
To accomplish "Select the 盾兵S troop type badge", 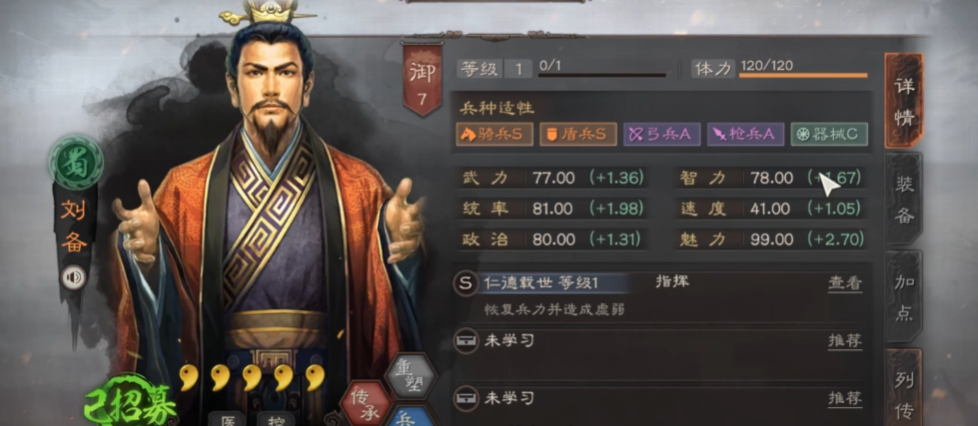I will coord(578,134).
